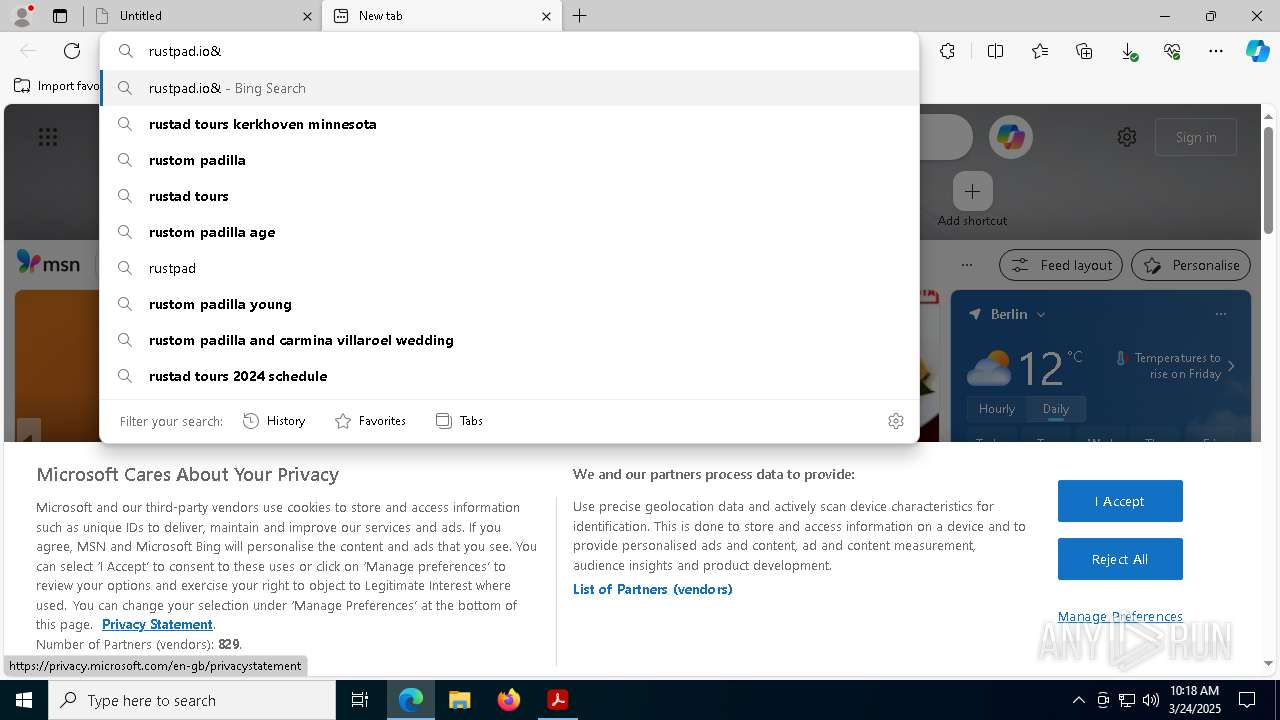Open the Copilot icon beside the search box
This screenshot has height=720, width=1280.
click(1010, 137)
